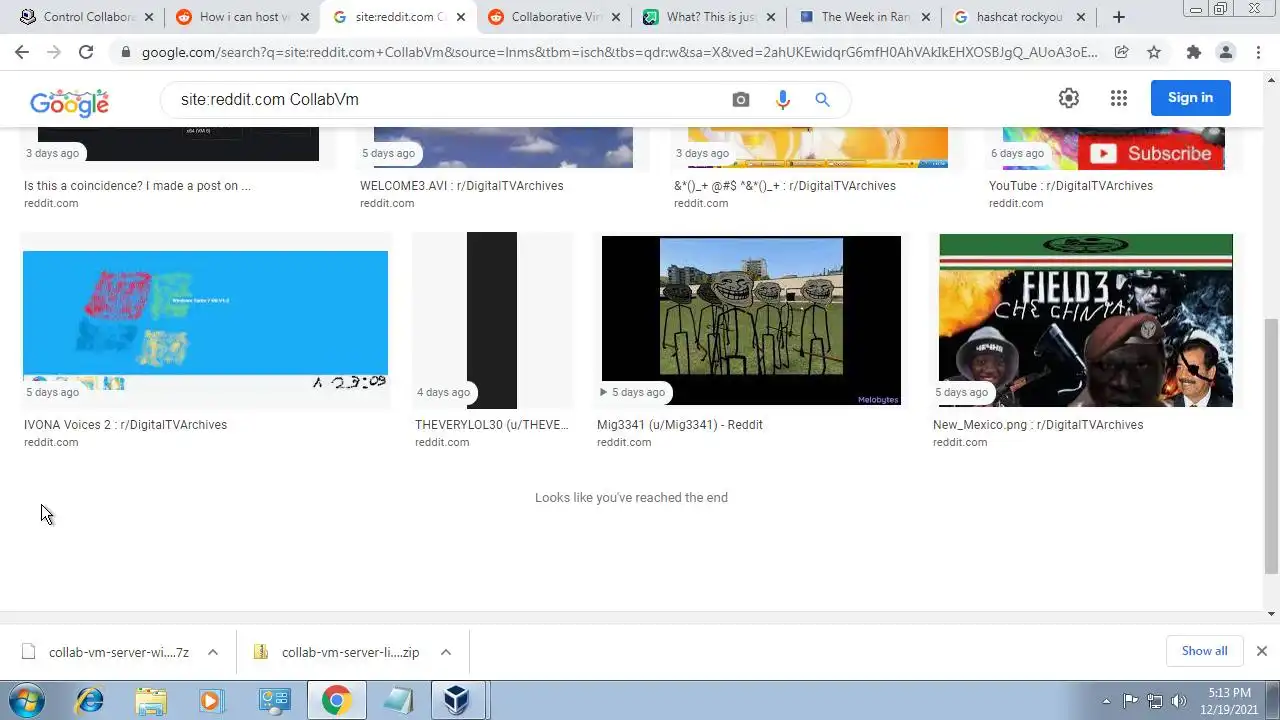Bookmark this page with the star icon
1280x720 pixels.
(x=1154, y=52)
